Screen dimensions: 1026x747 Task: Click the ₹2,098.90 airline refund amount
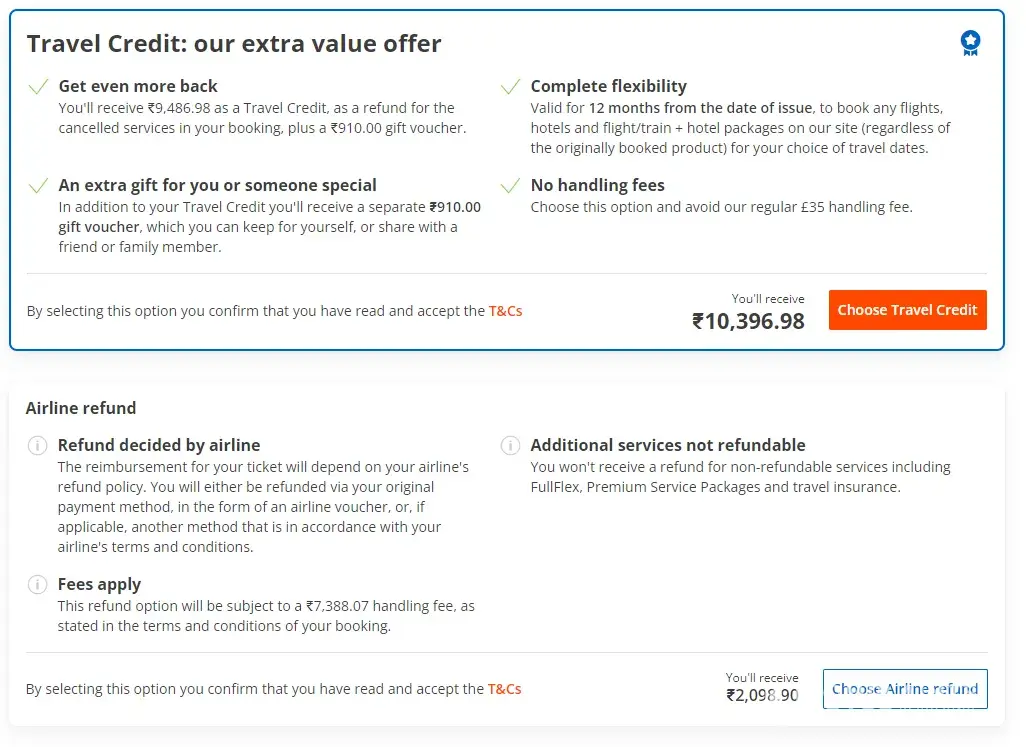click(x=762, y=696)
